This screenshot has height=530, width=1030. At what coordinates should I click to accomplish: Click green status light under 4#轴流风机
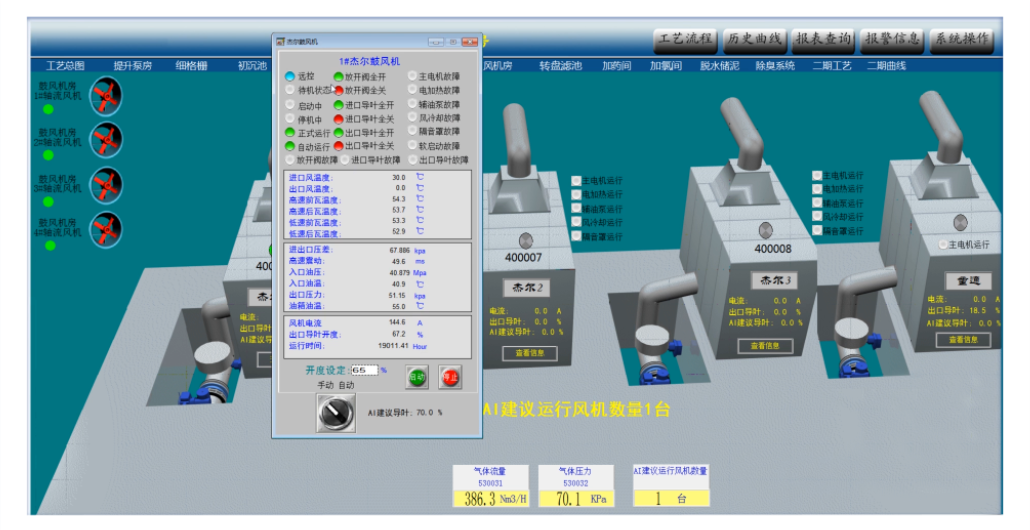pyautogui.click(x=49, y=245)
